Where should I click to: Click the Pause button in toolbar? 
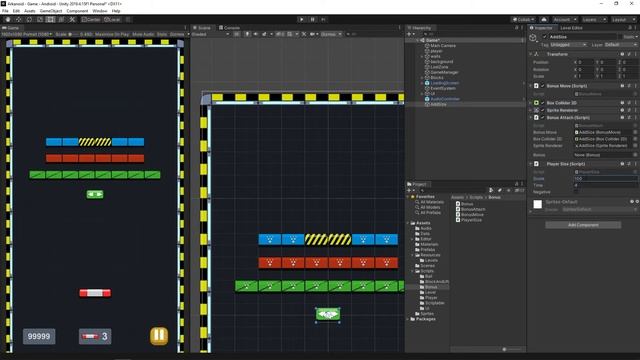tap(313, 19)
